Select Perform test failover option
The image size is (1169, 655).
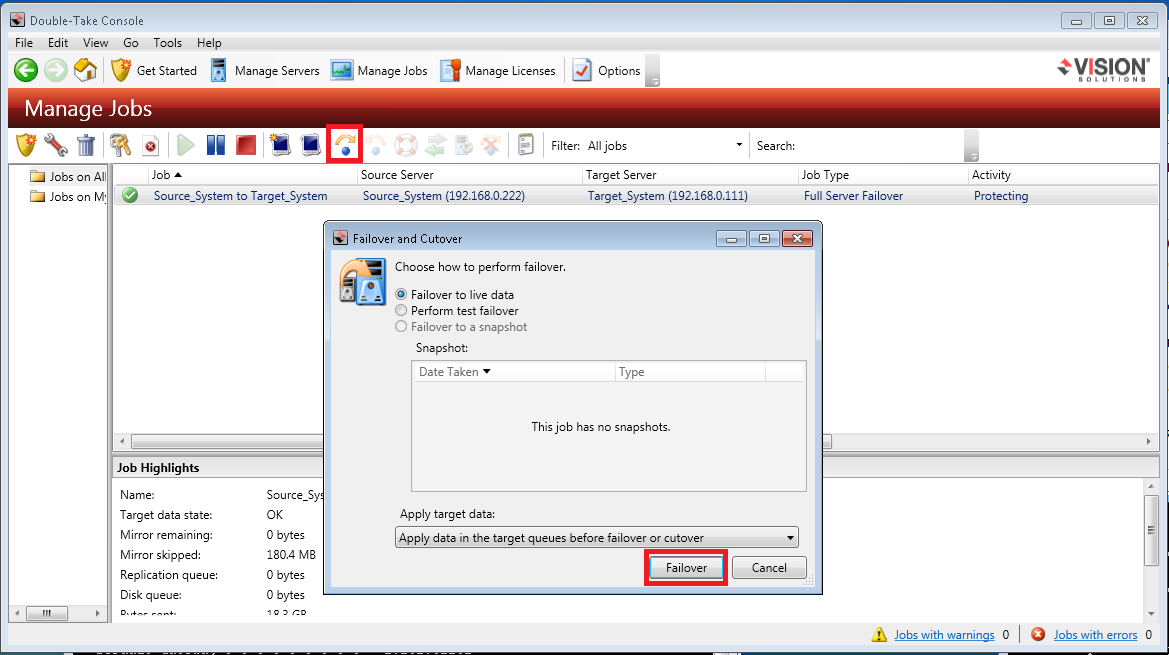click(x=402, y=311)
